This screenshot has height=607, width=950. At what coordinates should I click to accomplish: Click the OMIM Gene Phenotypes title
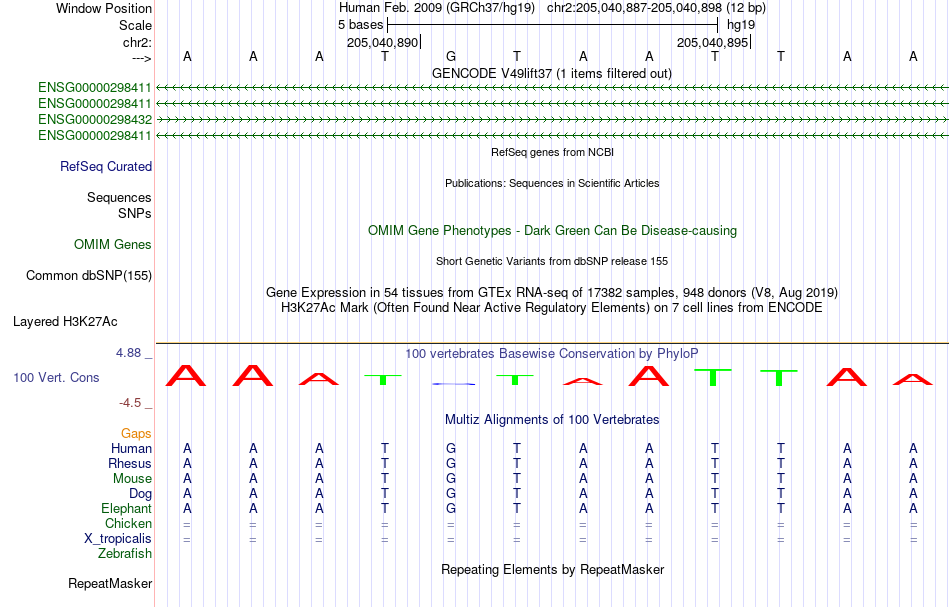click(552, 231)
